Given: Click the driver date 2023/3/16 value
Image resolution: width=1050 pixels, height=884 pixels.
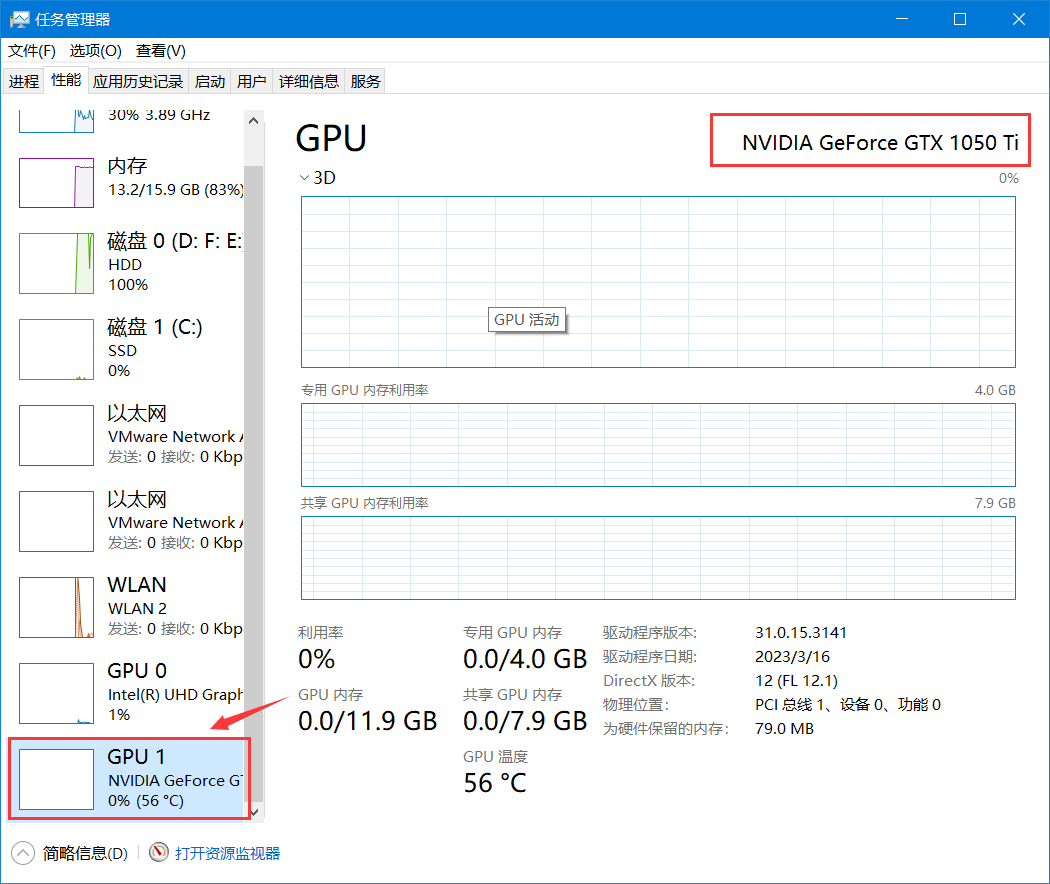Looking at the screenshot, I should point(792,656).
